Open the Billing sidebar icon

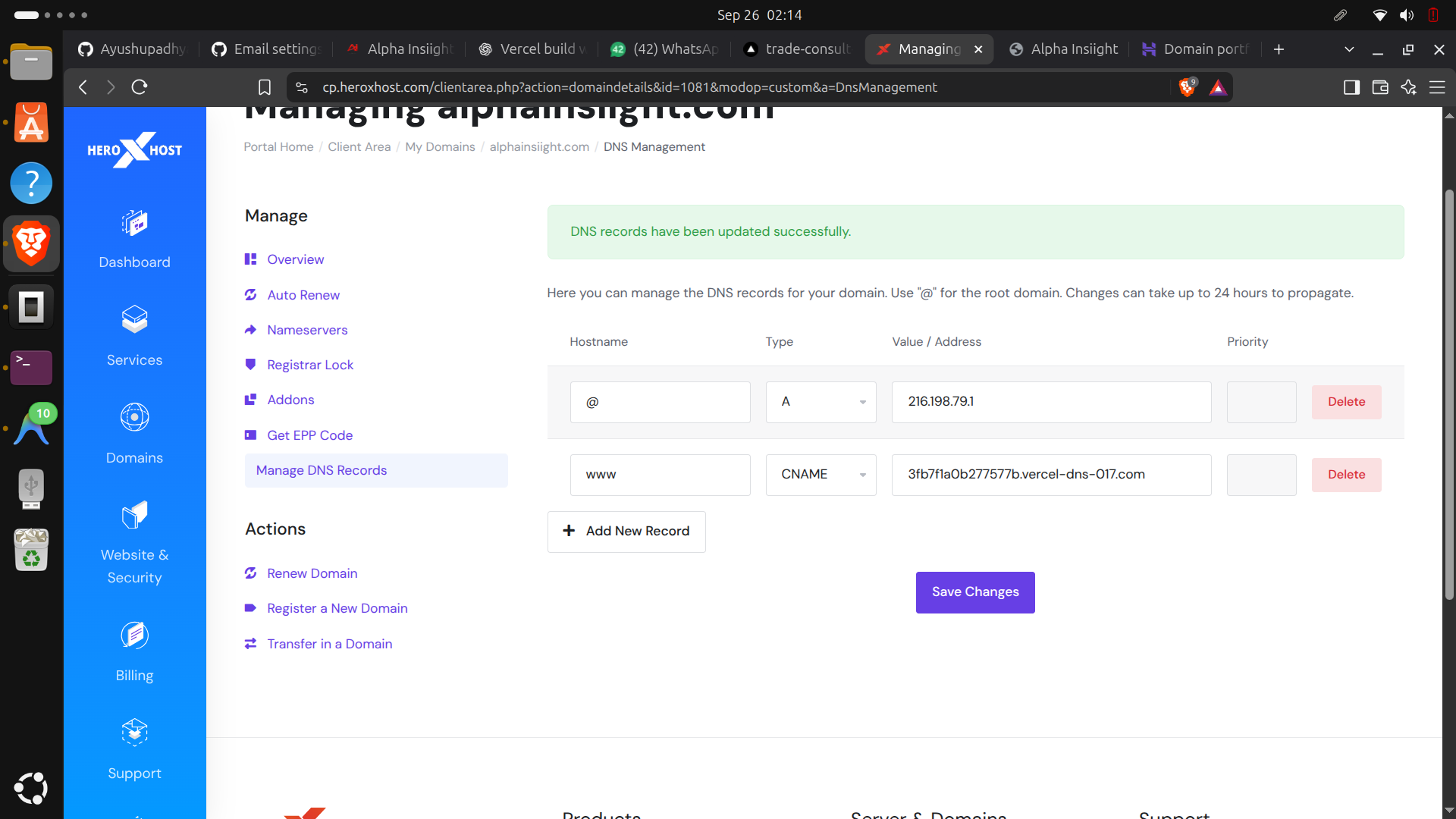(x=134, y=635)
